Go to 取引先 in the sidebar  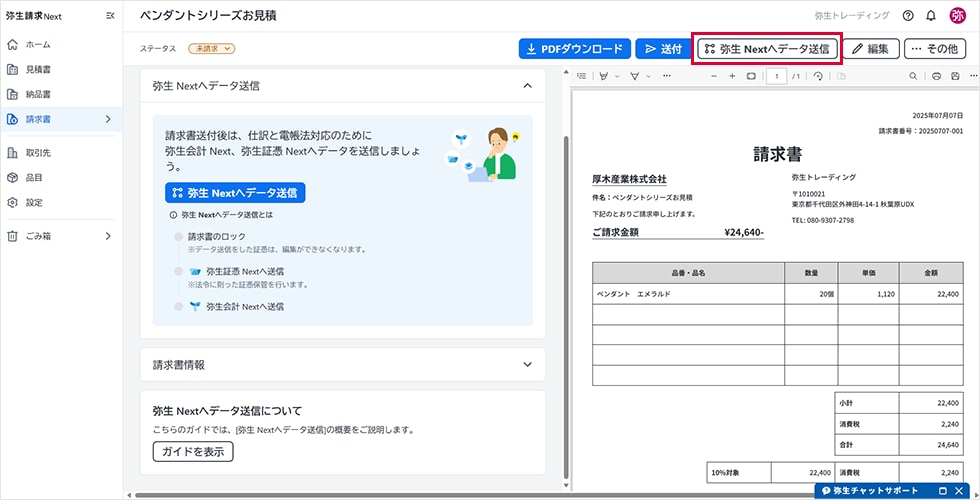click(38, 153)
